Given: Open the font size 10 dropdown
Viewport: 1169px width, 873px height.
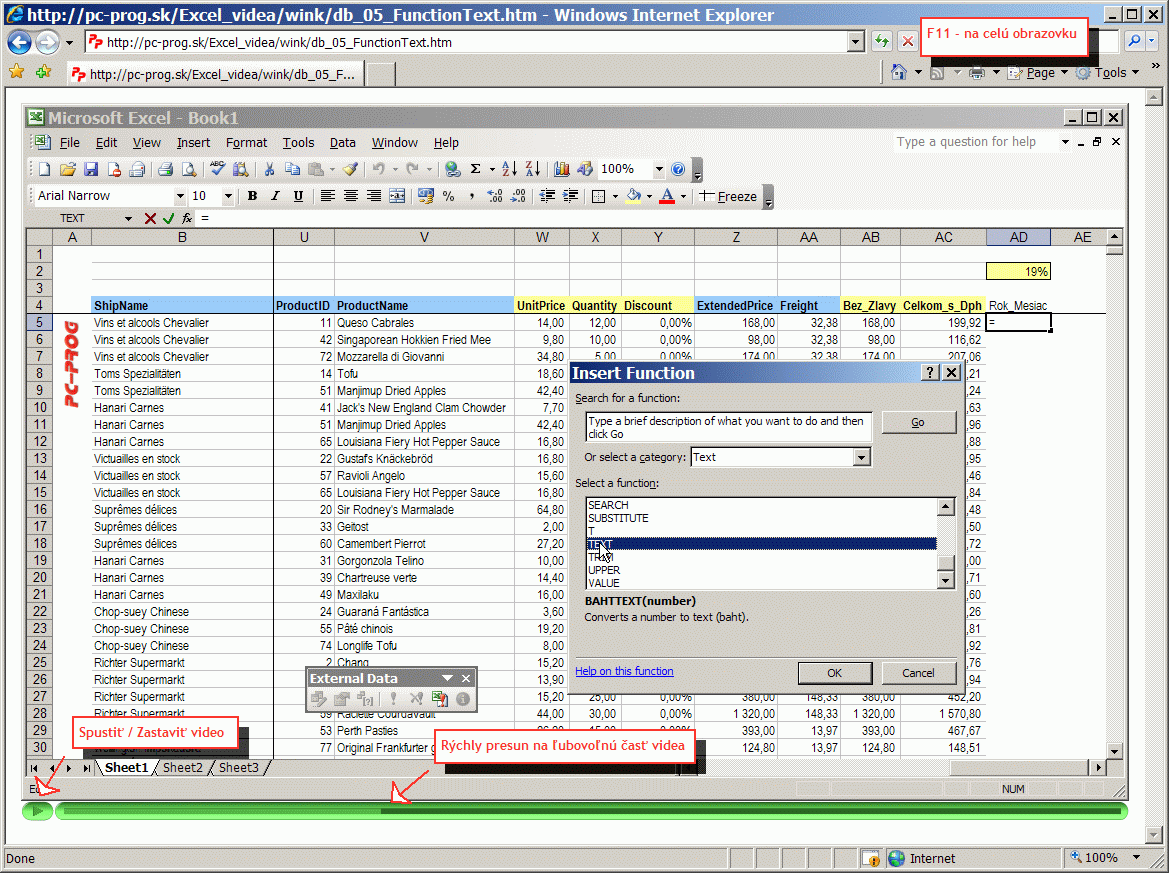Looking at the screenshot, I should click(228, 196).
